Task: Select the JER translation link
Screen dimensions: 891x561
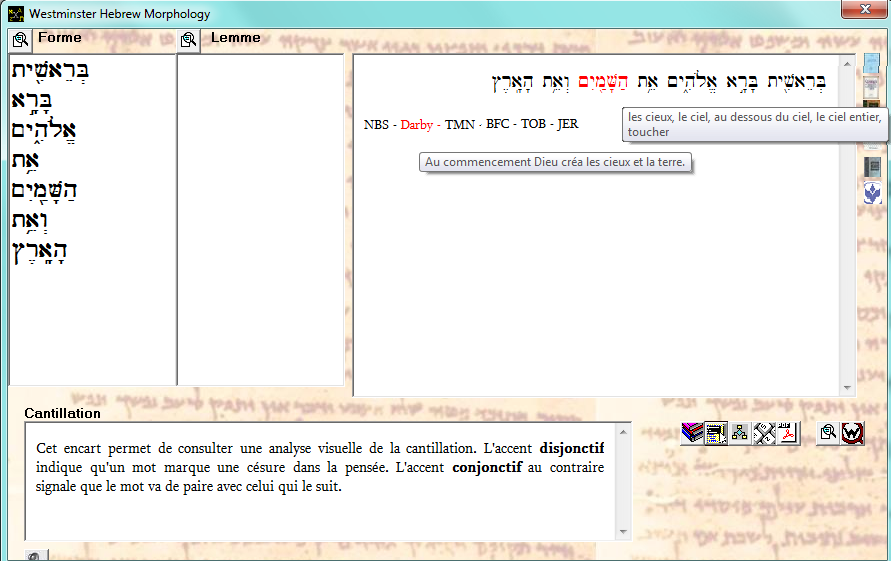Action: click(x=568, y=124)
